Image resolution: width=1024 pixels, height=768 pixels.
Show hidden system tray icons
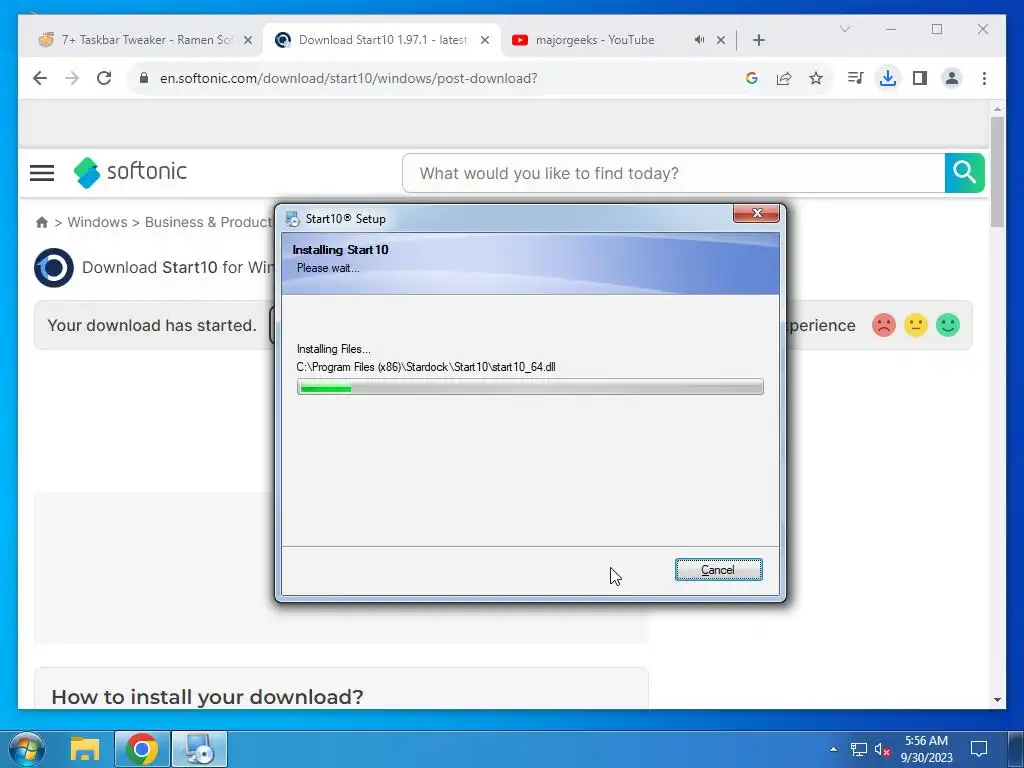tap(833, 749)
